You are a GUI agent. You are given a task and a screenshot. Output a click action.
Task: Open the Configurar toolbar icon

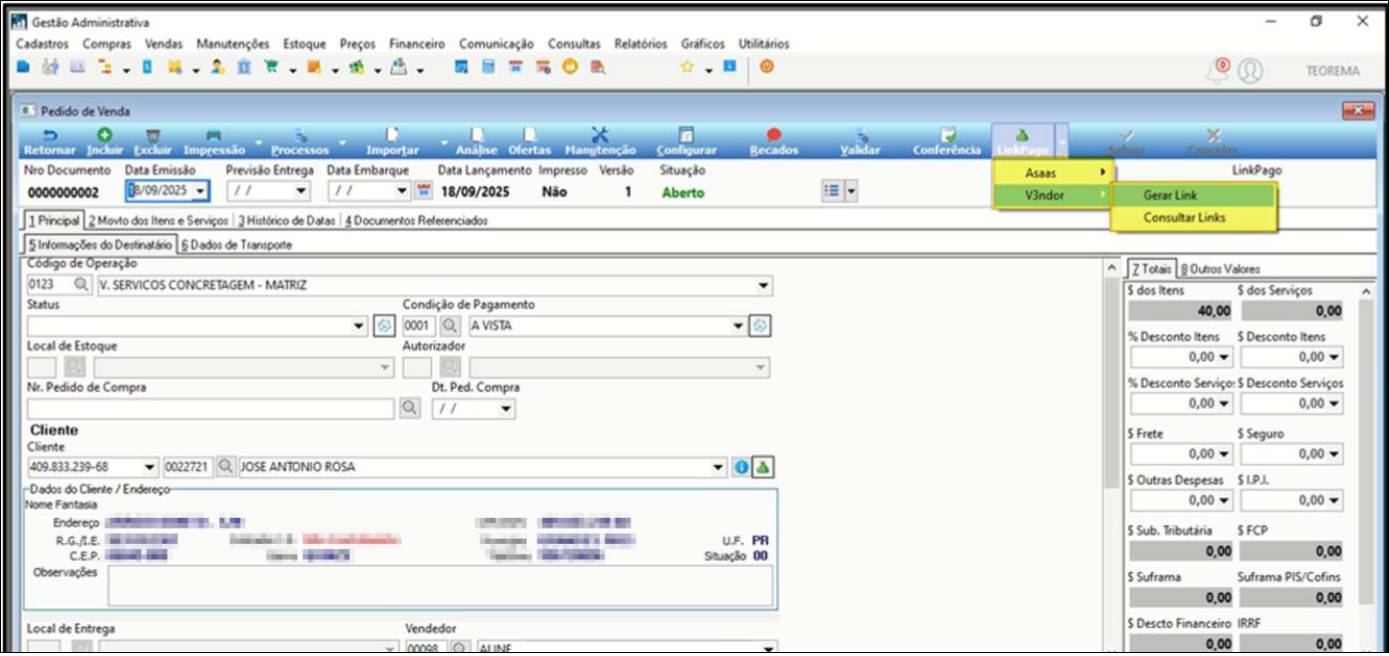coord(686,136)
